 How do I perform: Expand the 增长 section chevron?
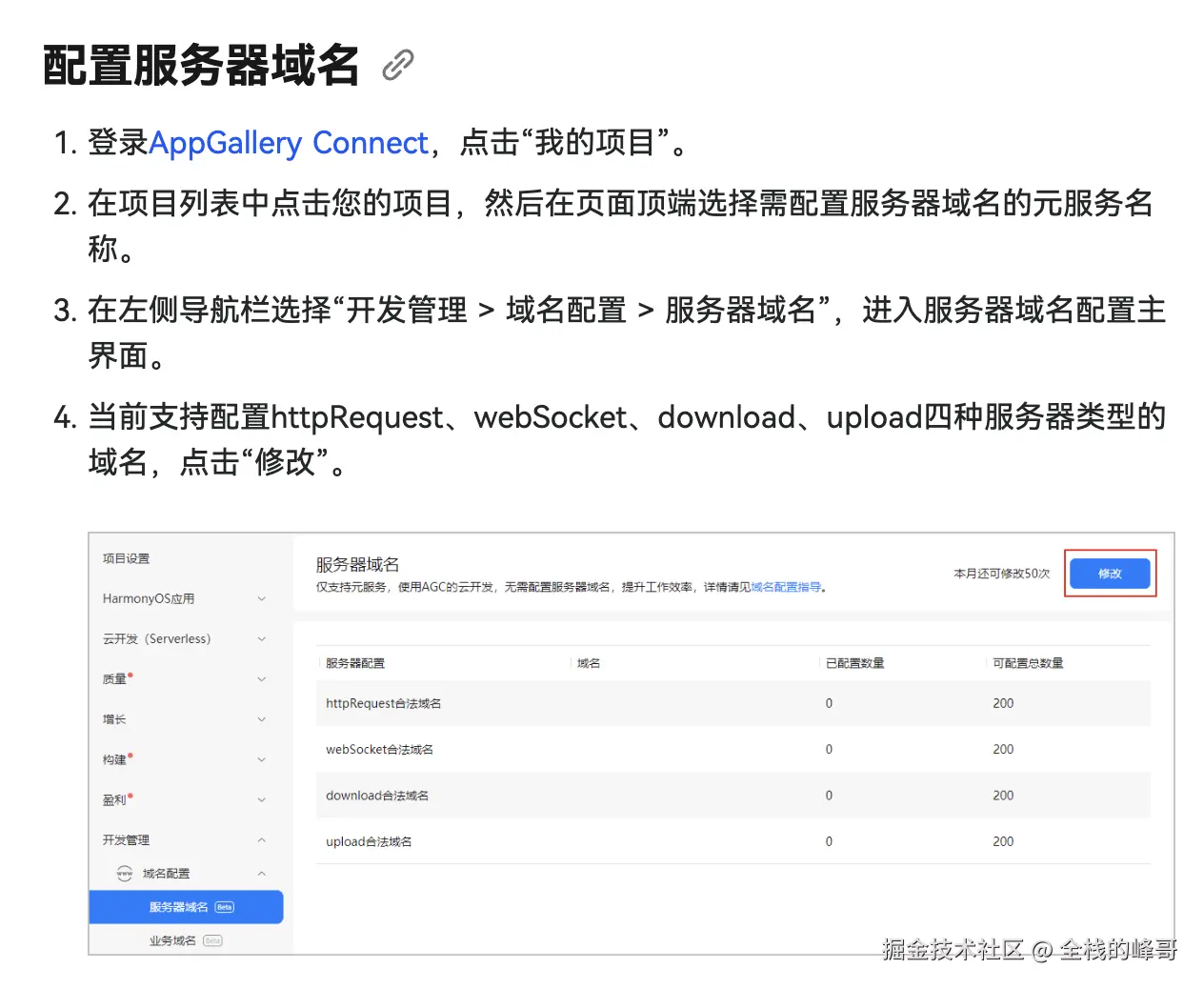262,719
